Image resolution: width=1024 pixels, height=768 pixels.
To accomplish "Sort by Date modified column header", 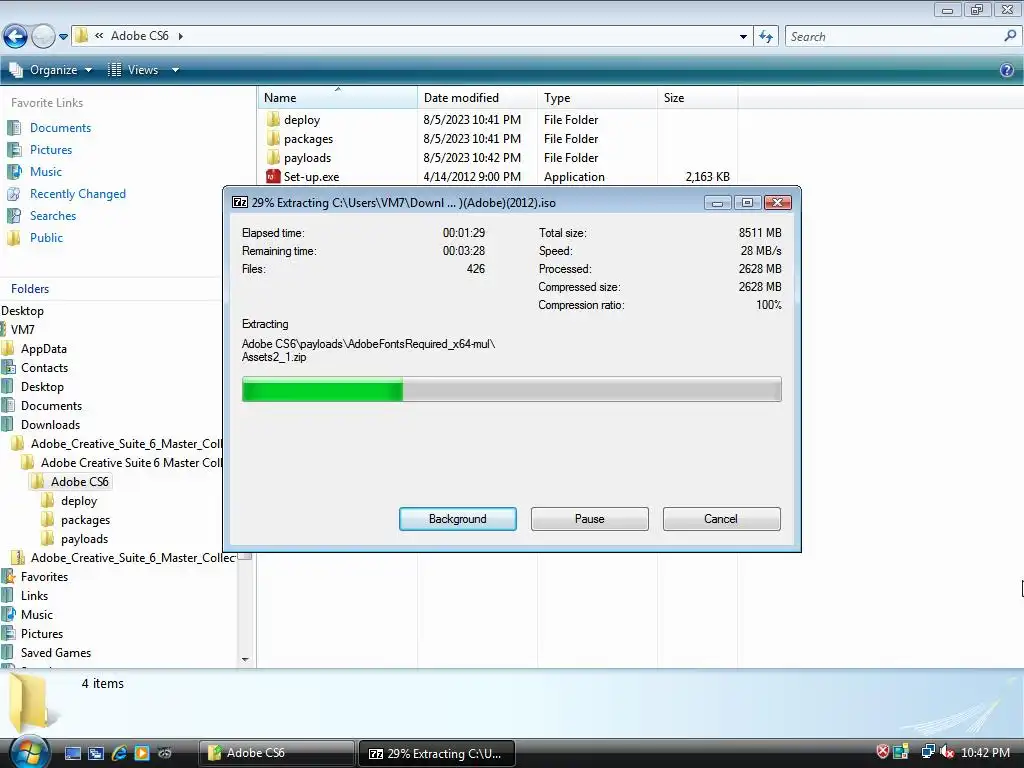I will coord(477,98).
